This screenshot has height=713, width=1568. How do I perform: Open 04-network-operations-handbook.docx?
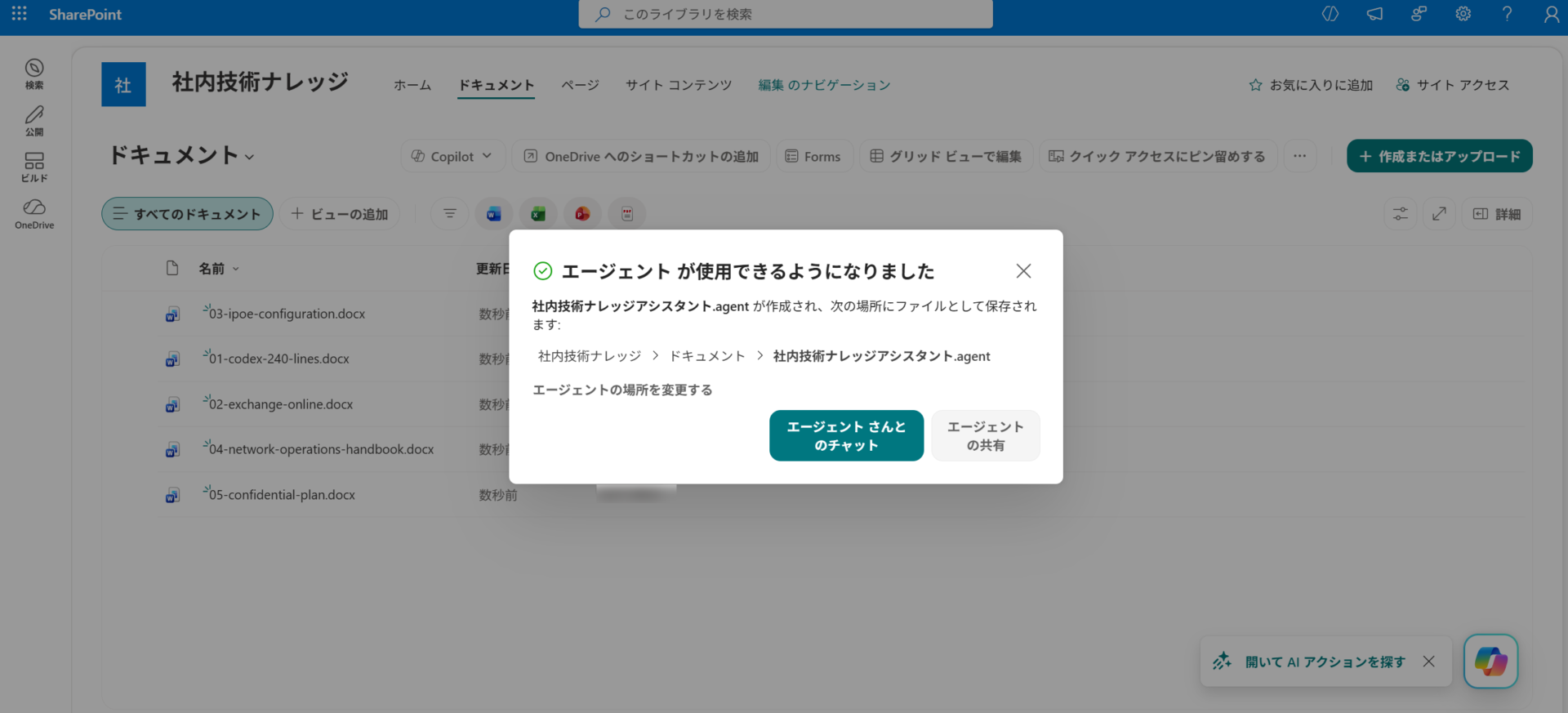(321, 449)
